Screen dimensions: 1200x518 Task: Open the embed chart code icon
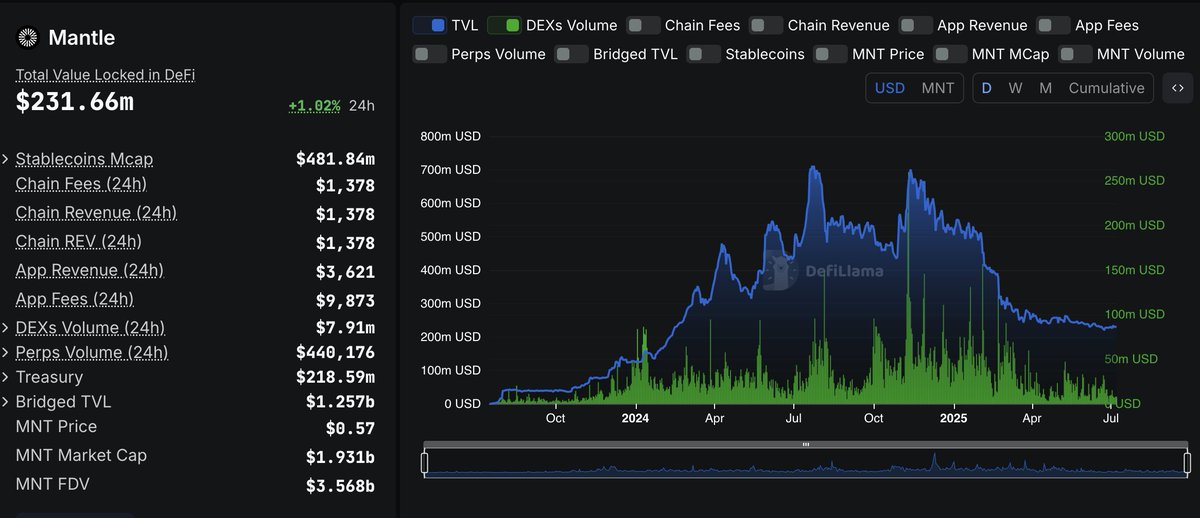(x=1177, y=88)
